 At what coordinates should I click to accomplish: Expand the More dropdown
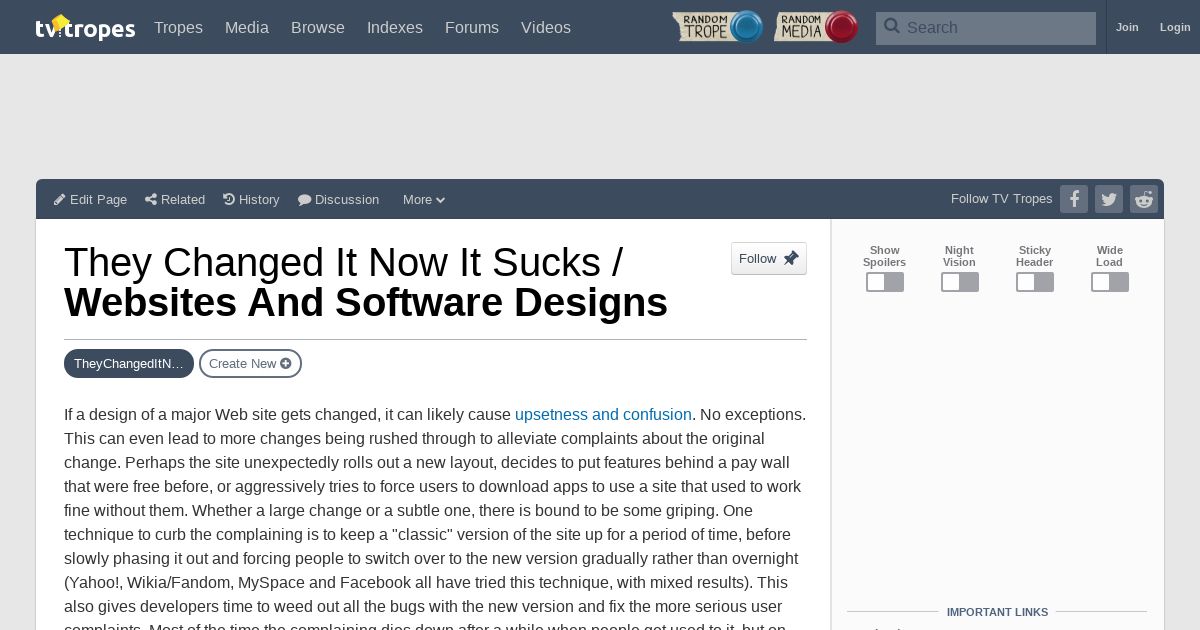tap(424, 199)
